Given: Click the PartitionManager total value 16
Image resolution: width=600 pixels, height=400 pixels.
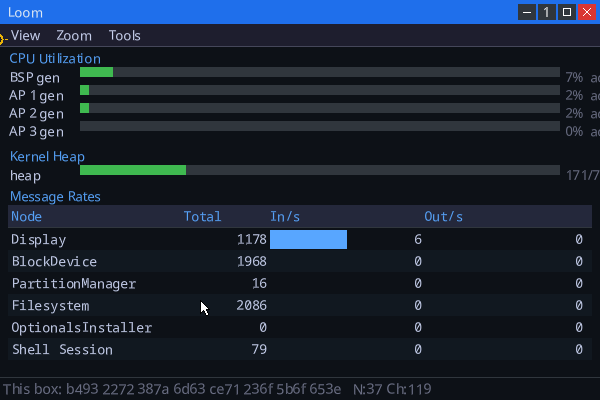Looking at the screenshot, I should pos(259,284).
